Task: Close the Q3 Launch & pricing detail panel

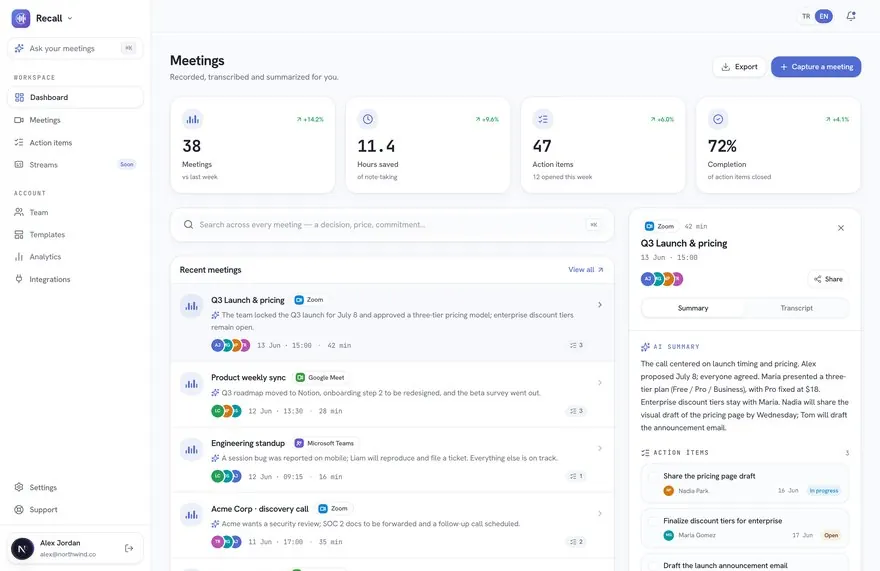Action: click(x=841, y=228)
